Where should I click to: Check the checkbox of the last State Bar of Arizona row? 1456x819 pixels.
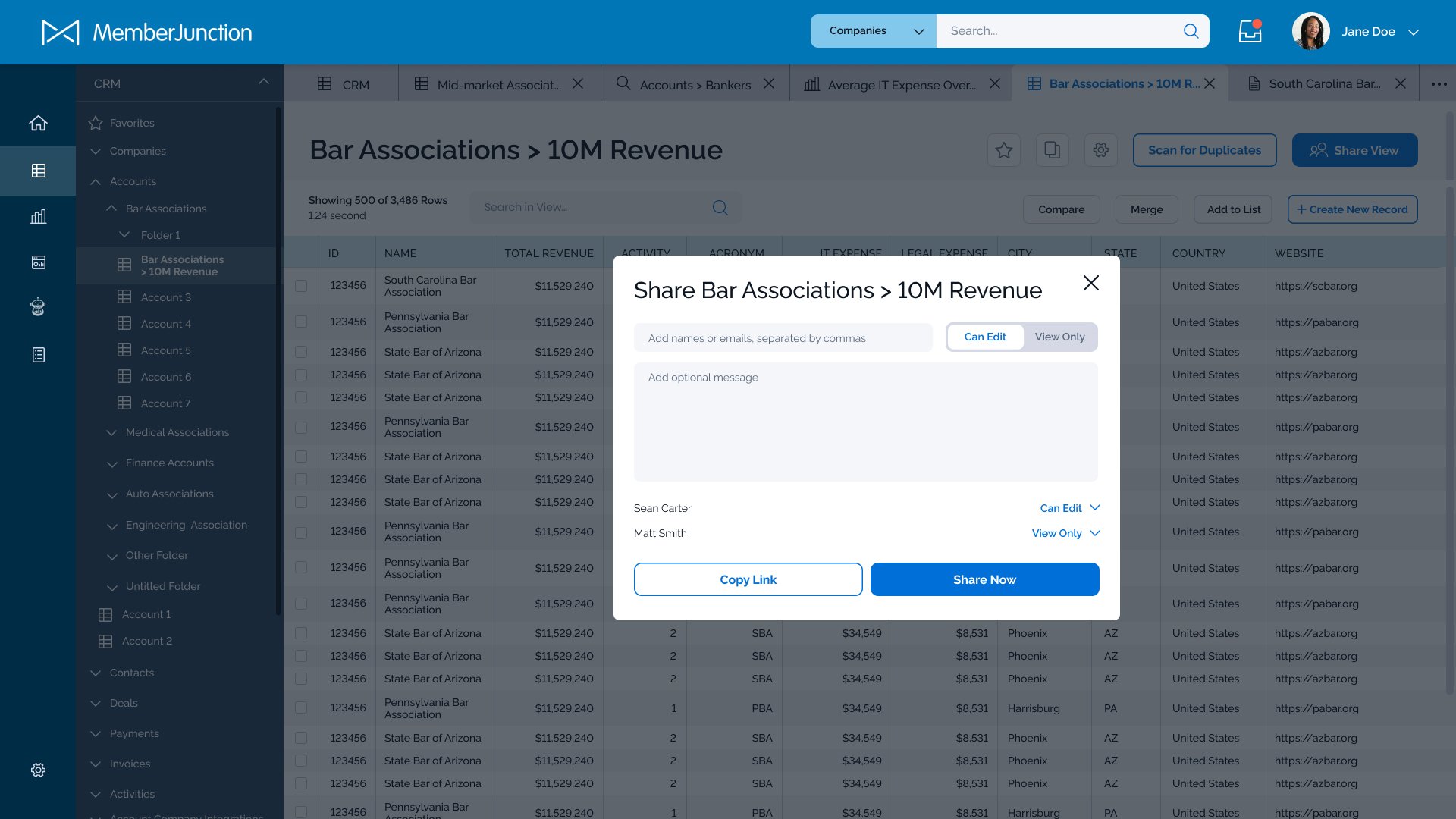tap(301, 783)
